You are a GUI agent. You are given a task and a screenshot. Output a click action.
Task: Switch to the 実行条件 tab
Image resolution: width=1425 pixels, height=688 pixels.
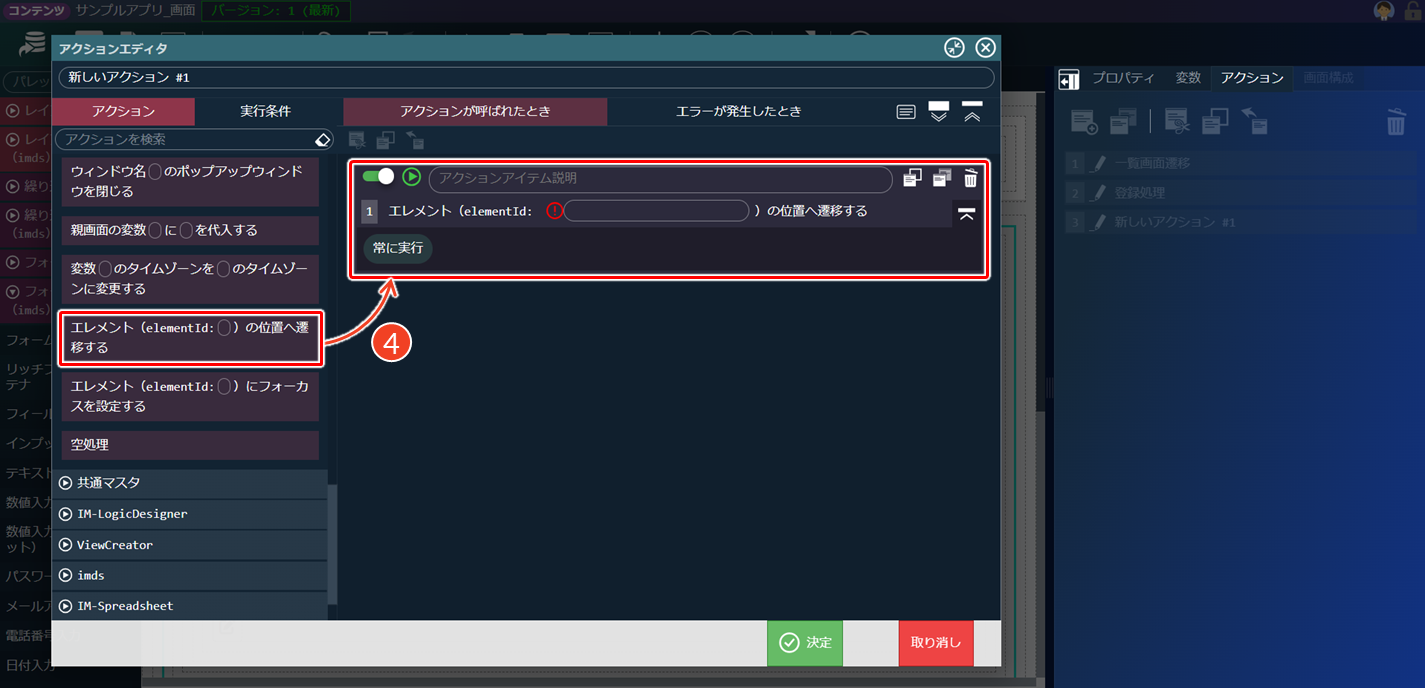(265, 111)
